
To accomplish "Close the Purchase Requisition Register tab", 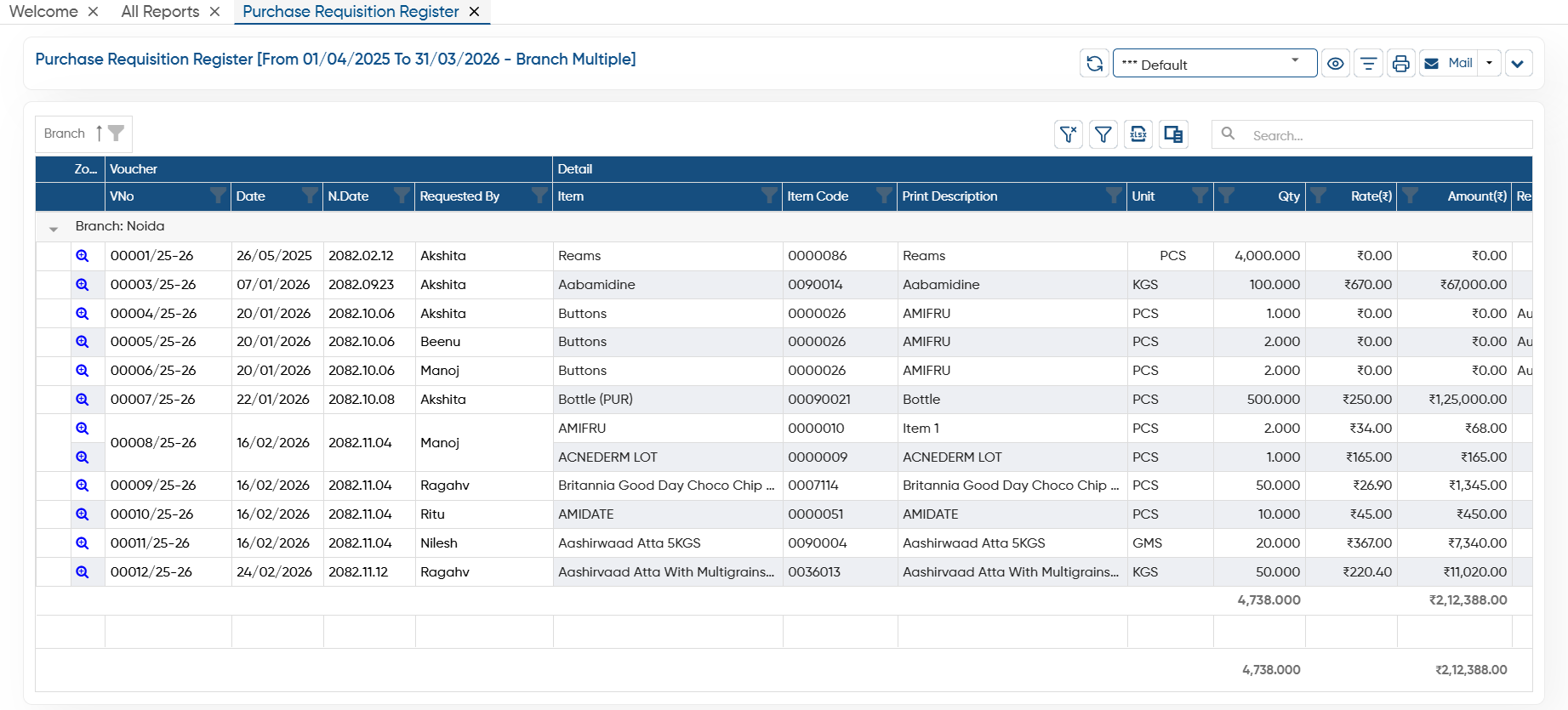I will click(x=475, y=12).
